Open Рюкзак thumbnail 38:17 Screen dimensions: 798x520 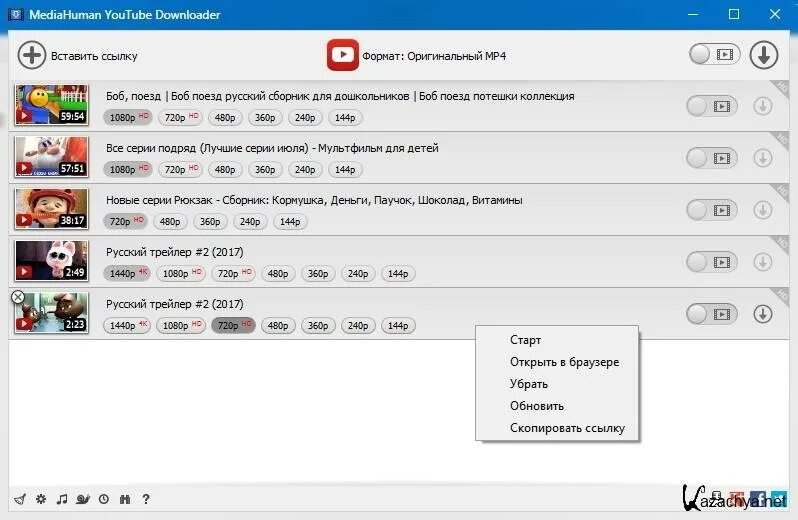pyautogui.click(x=51, y=209)
